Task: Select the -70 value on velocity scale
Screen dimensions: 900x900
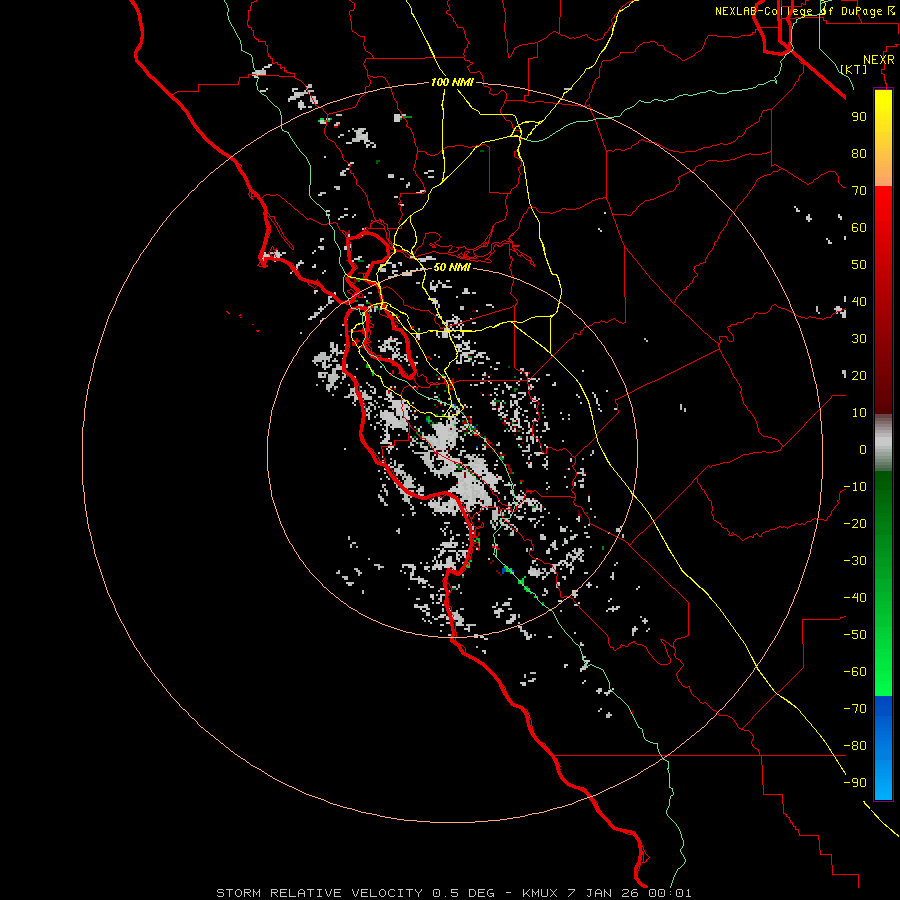Action: tap(855, 708)
